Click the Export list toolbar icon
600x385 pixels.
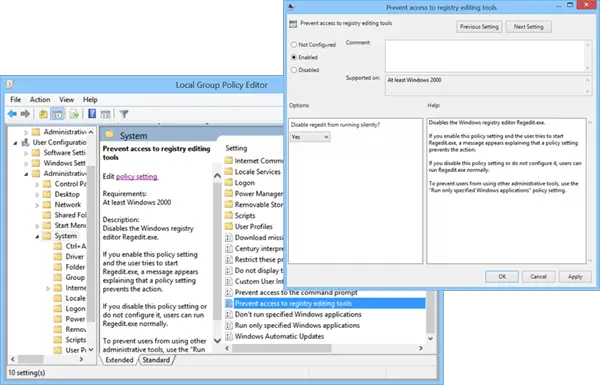pos(74,114)
